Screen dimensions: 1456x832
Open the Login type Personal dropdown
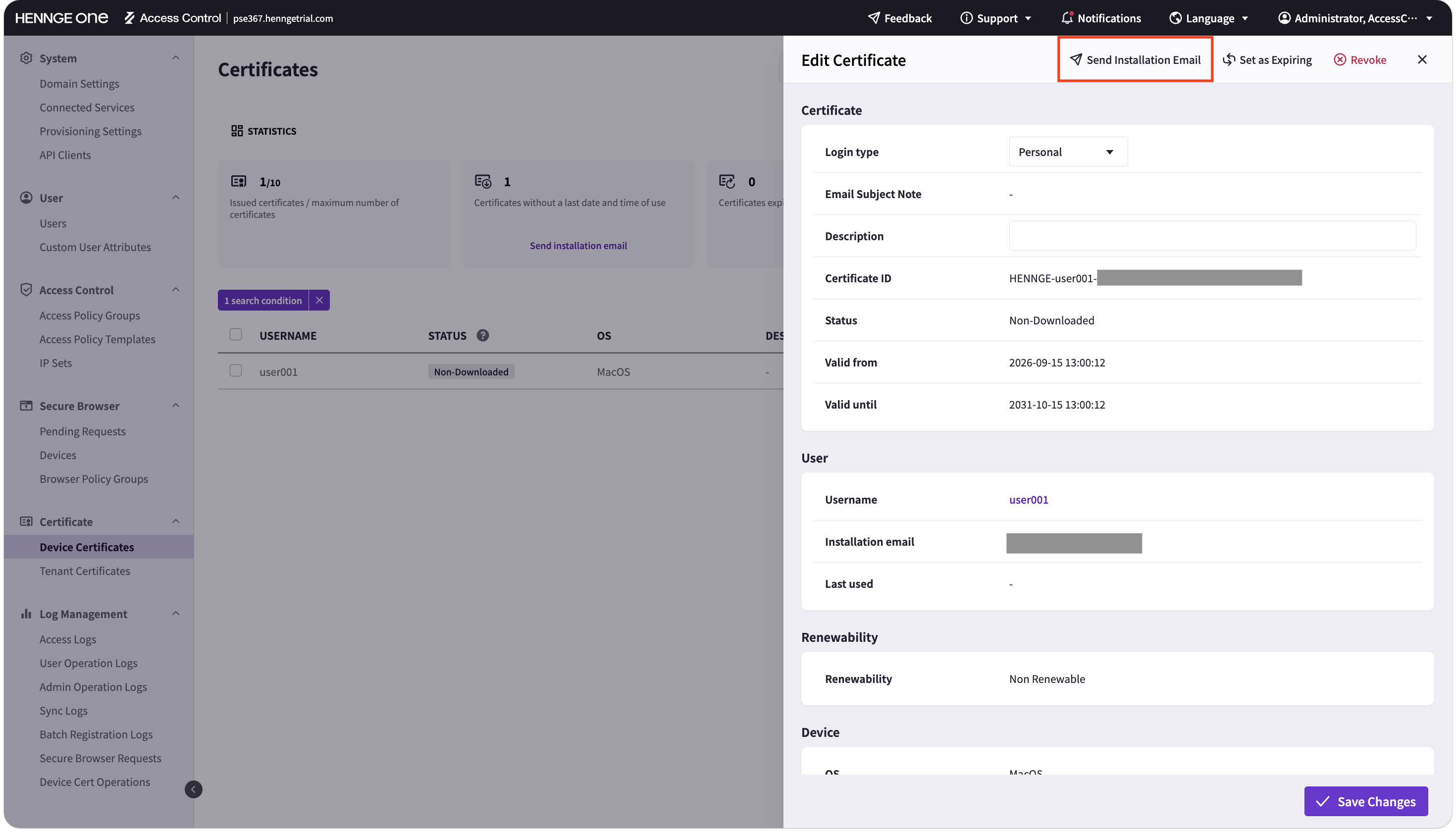click(x=1067, y=152)
